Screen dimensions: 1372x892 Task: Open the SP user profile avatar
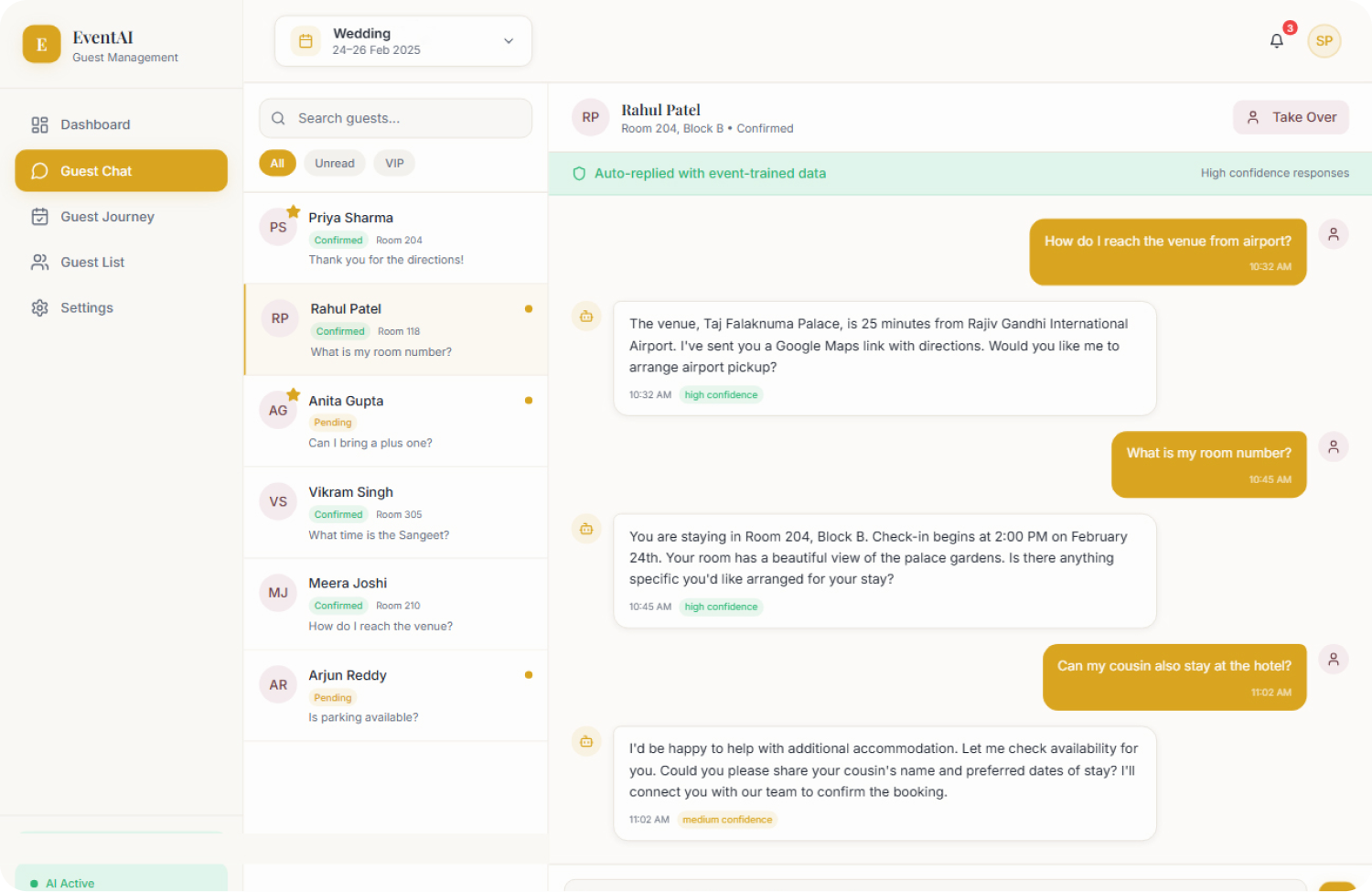tap(1324, 41)
